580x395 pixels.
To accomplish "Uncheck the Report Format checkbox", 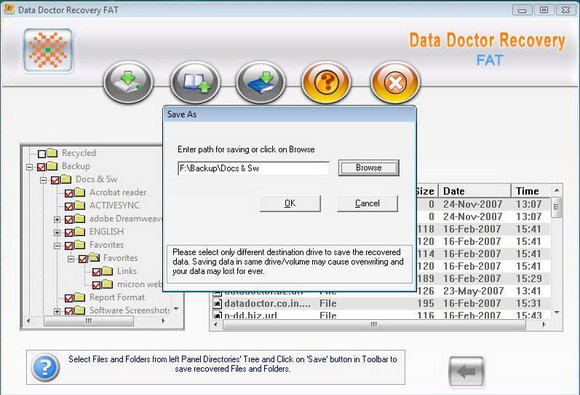I will pos(69,298).
